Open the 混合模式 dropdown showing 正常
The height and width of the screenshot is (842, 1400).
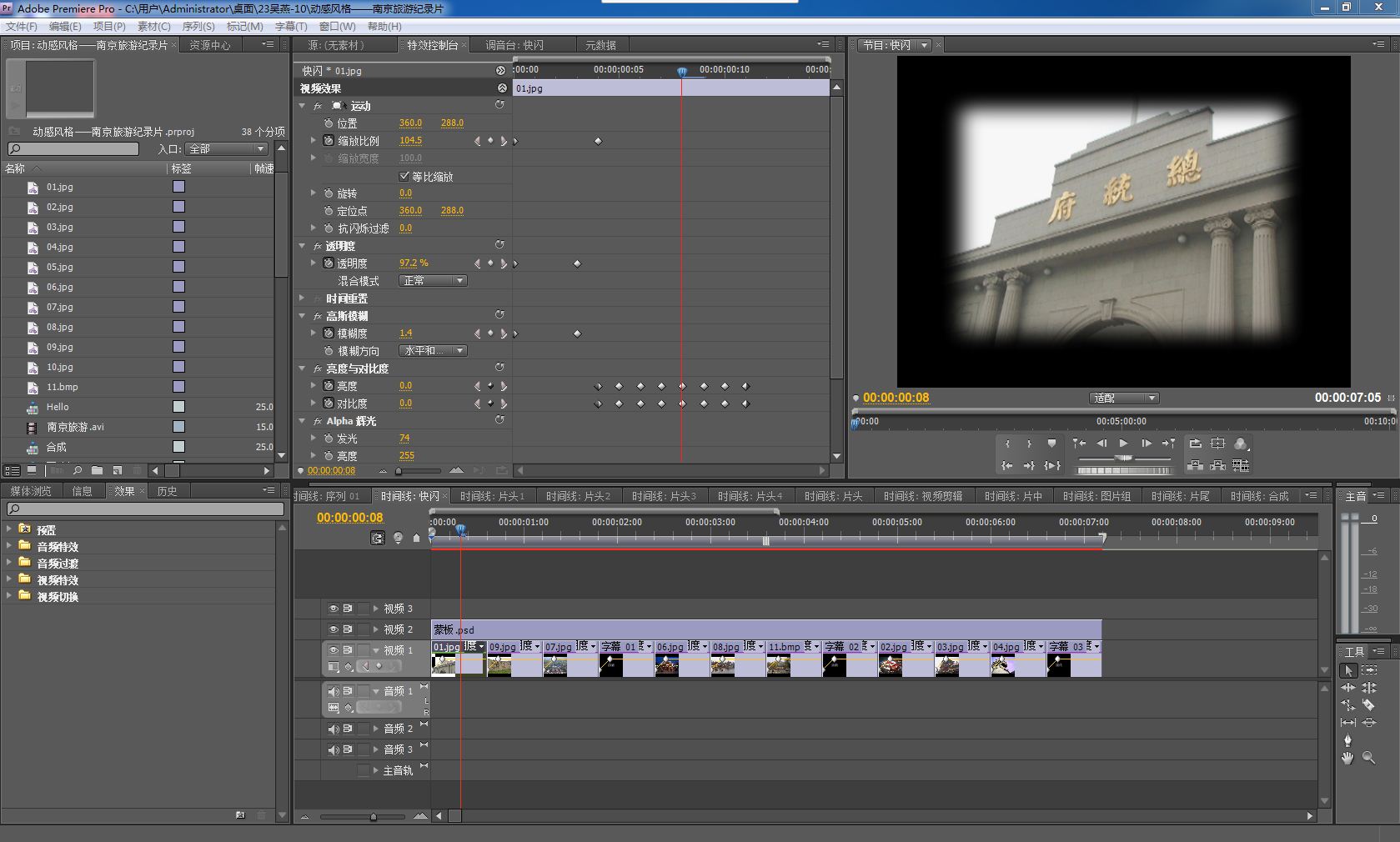coord(432,281)
